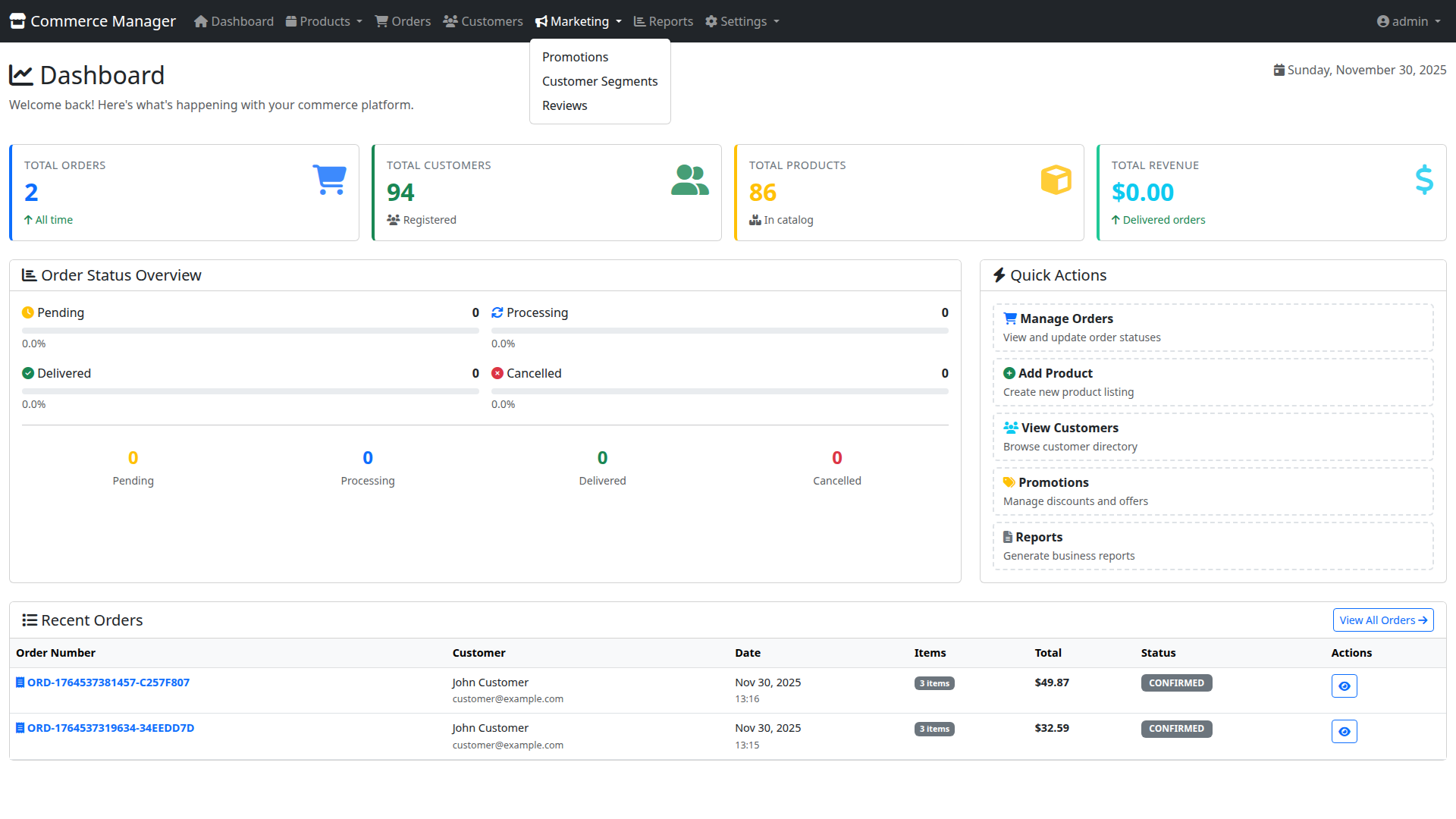View order ORD-1764537319634-34EEDD7D via eye button

click(1344, 731)
